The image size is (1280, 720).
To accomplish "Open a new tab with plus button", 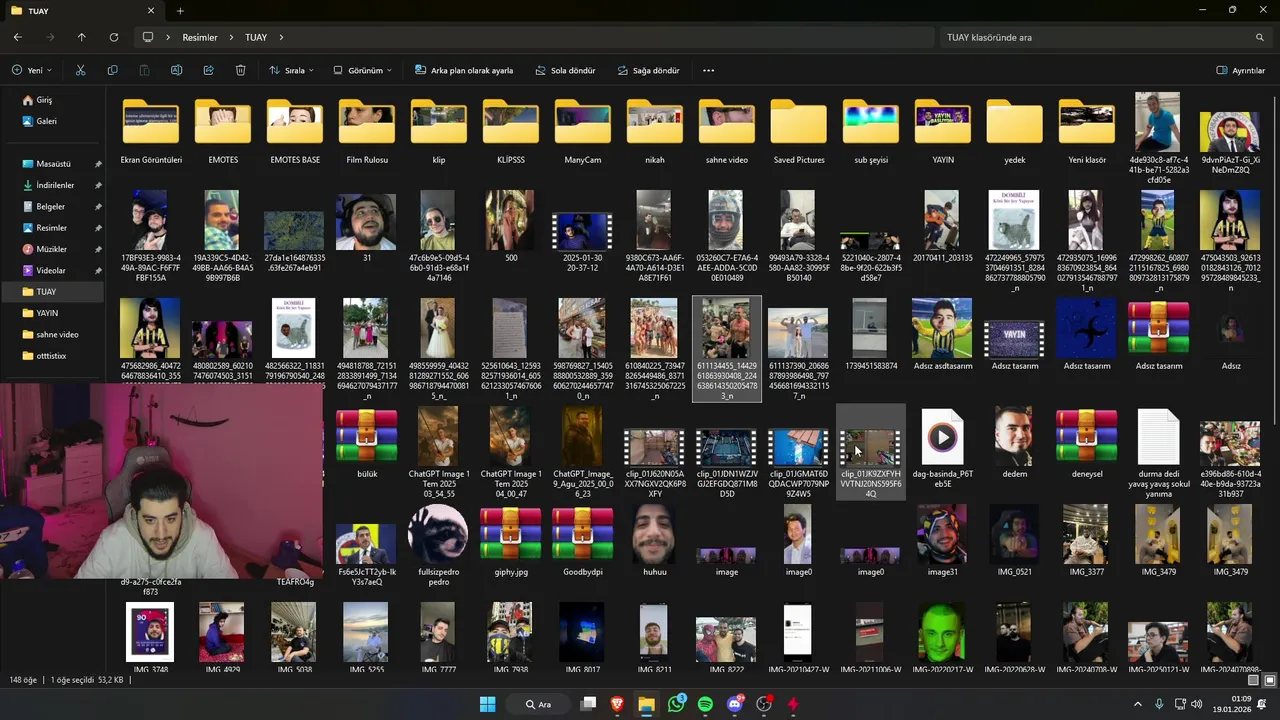I will pyautogui.click(x=180, y=11).
